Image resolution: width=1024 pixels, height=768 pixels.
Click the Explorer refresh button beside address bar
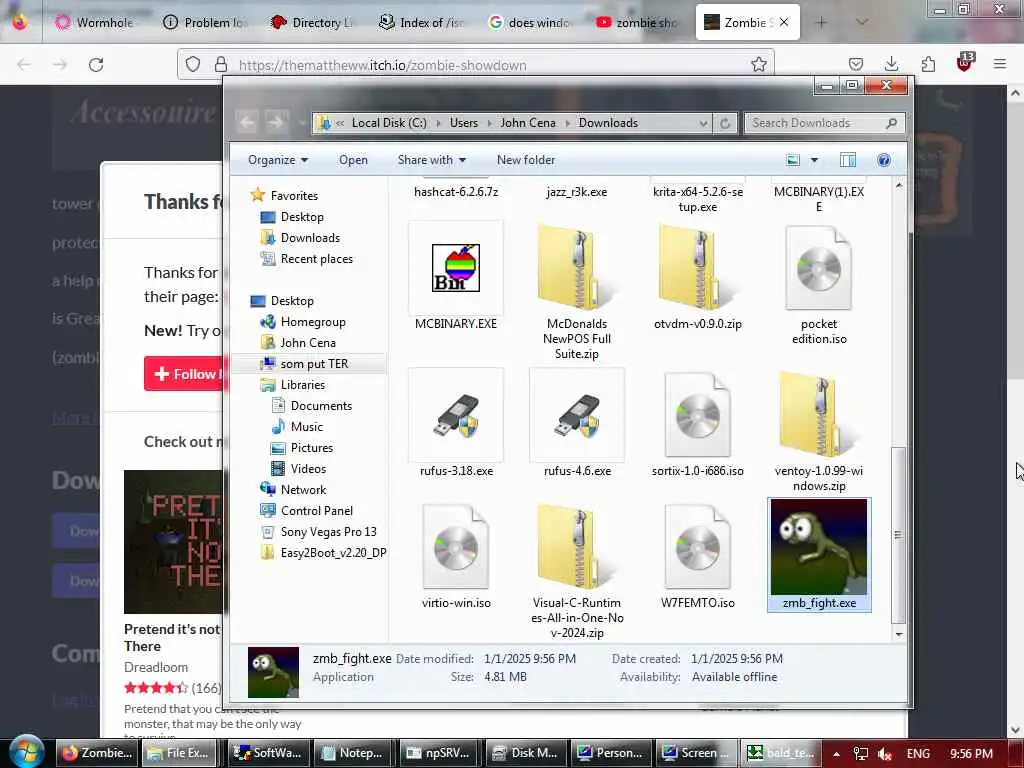[x=725, y=123]
